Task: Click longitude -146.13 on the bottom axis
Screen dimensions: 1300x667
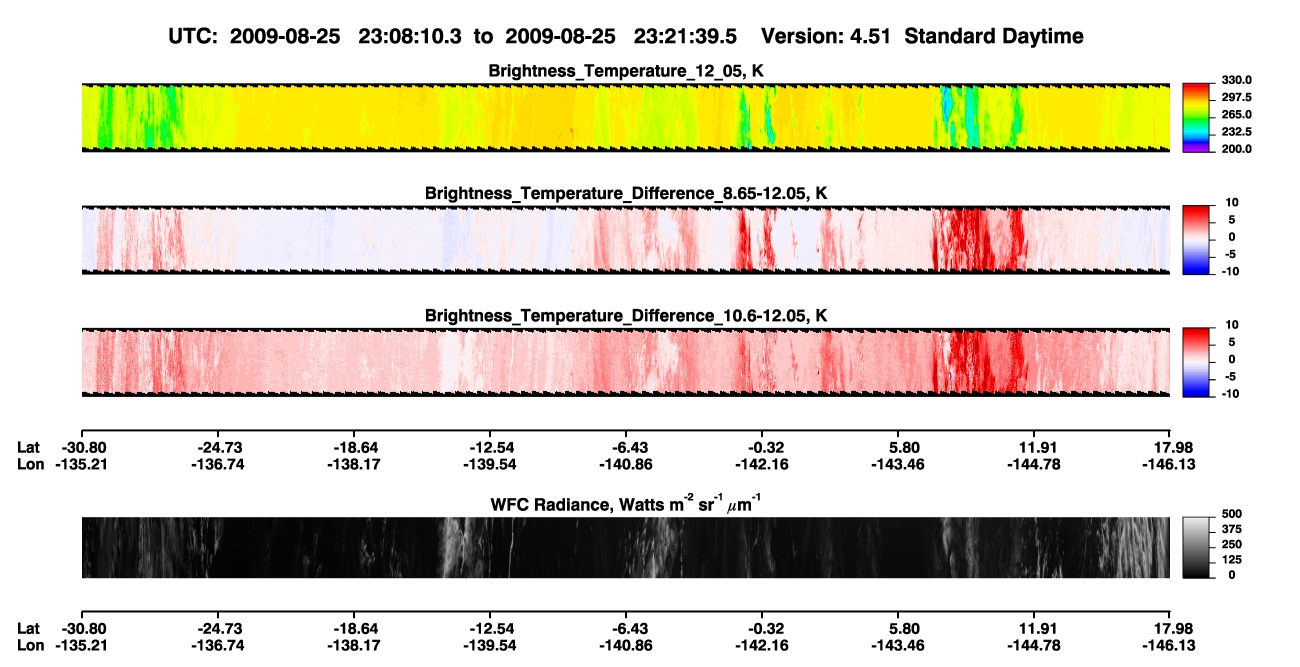Action: pos(1170,646)
